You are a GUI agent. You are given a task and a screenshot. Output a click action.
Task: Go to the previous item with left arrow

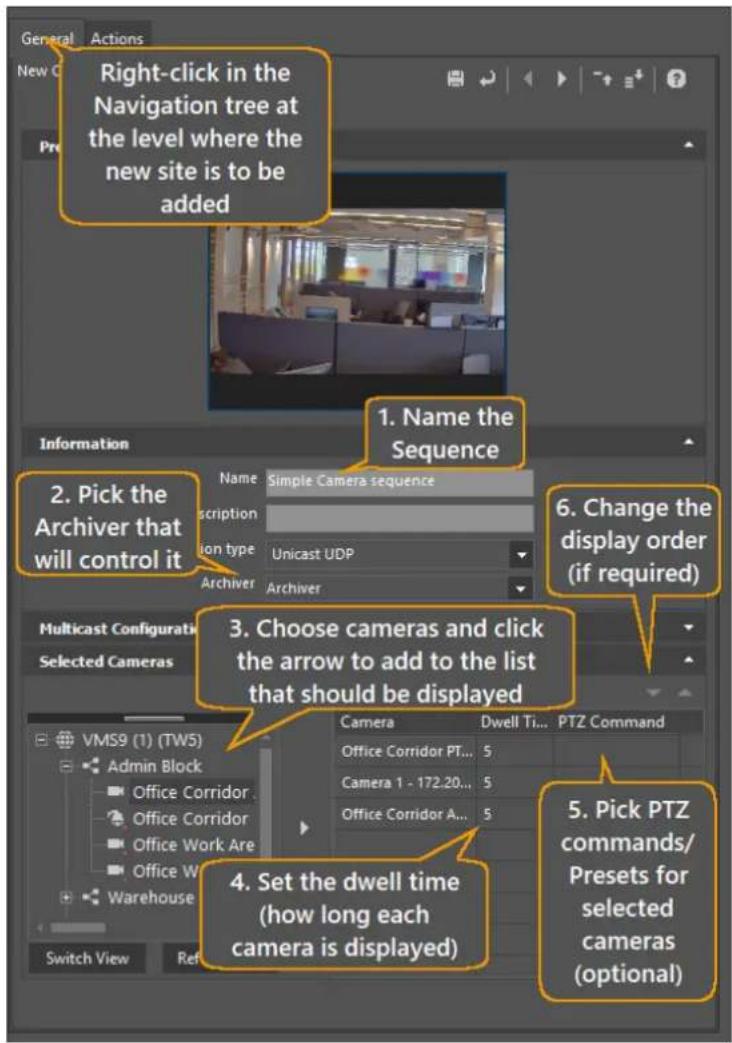(x=528, y=79)
